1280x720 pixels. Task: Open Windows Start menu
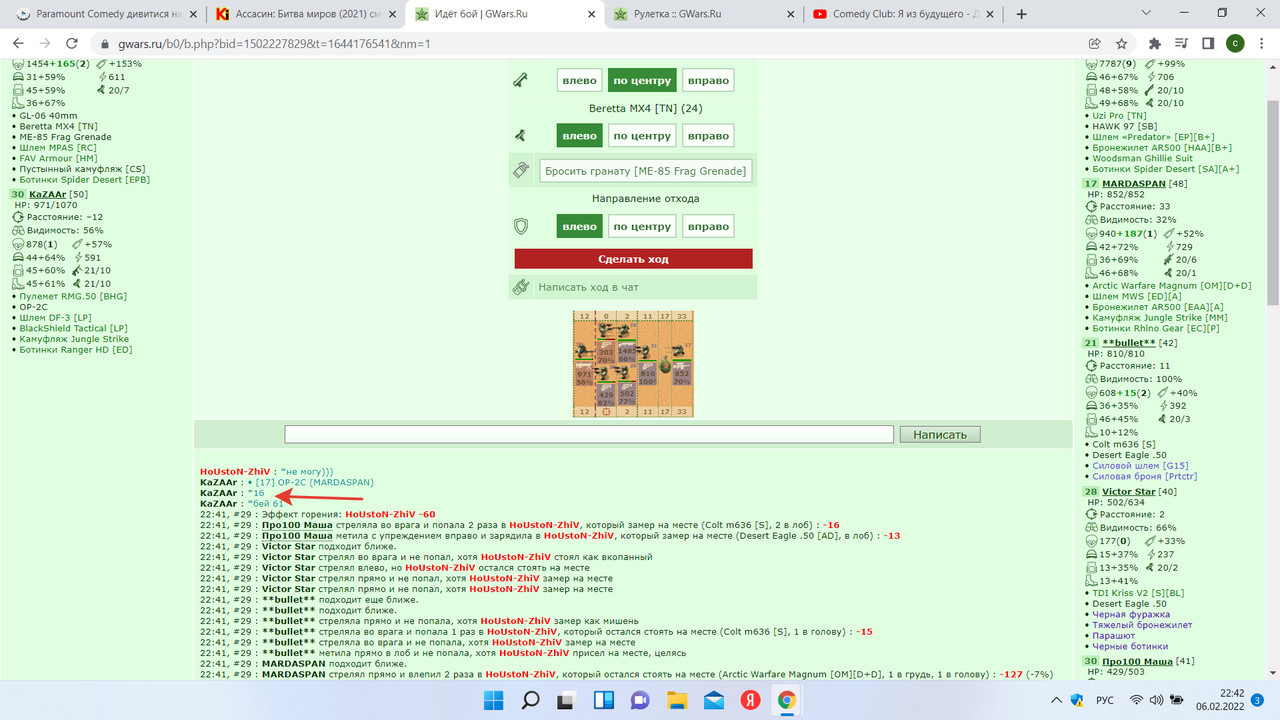point(496,699)
